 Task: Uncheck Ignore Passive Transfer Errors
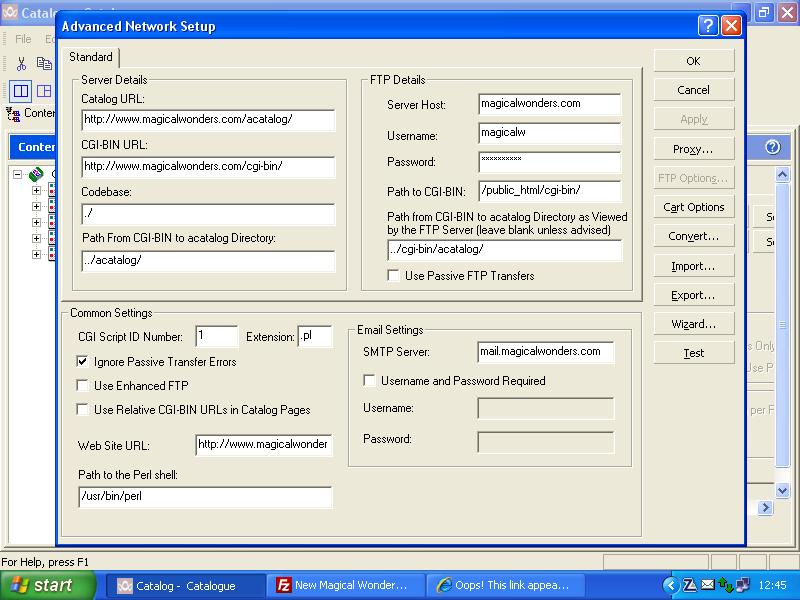pyautogui.click(x=83, y=361)
